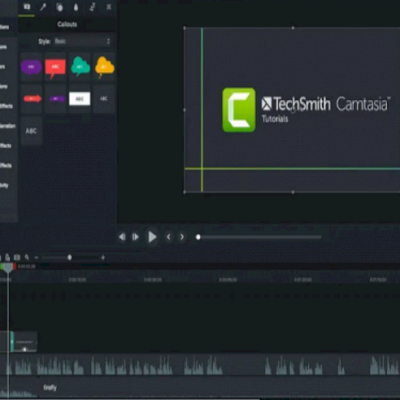This screenshot has width=400, height=400.
Task: Click the Play button
Action: coord(152,237)
